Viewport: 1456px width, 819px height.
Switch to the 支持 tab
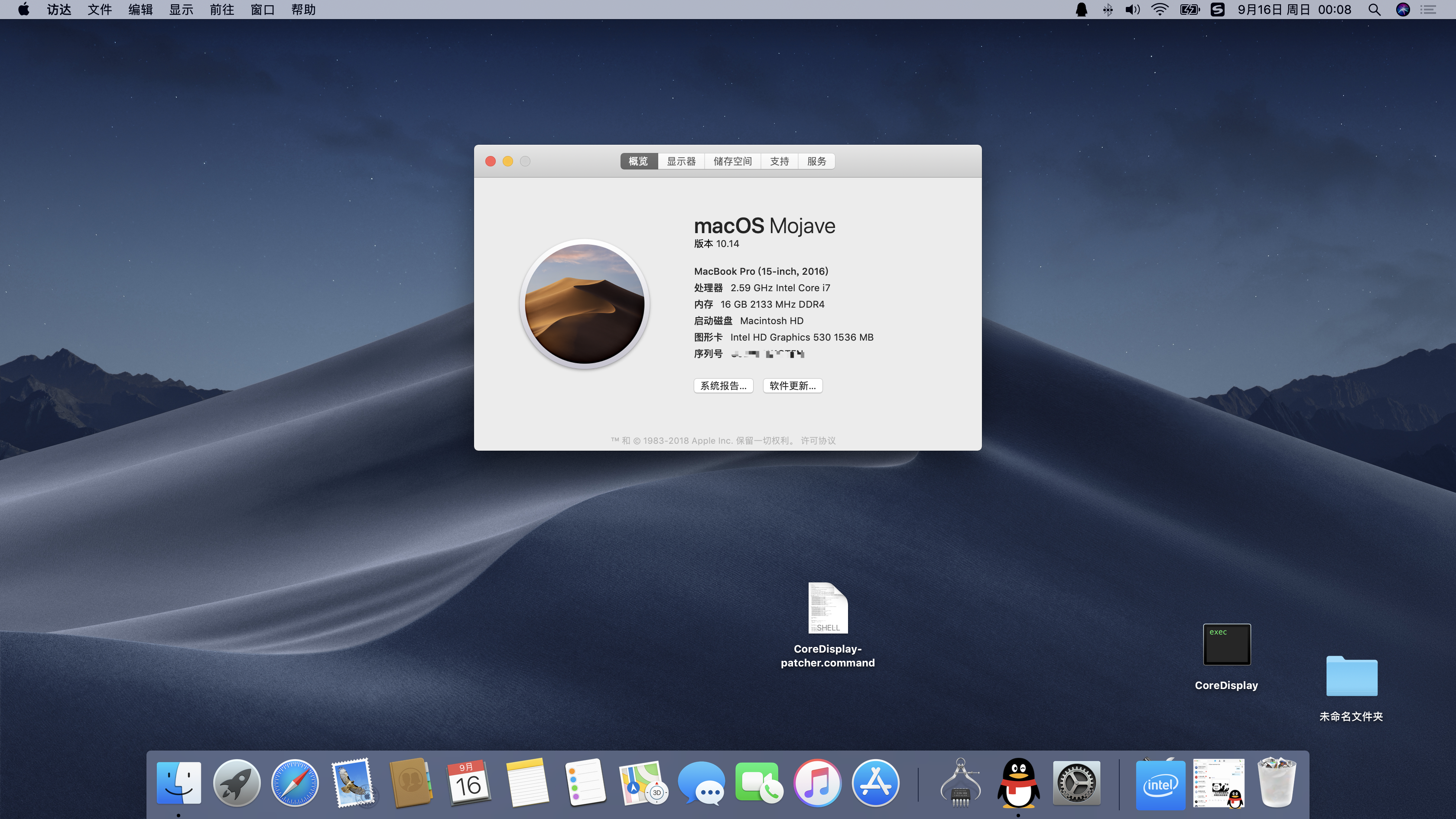tap(780, 161)
